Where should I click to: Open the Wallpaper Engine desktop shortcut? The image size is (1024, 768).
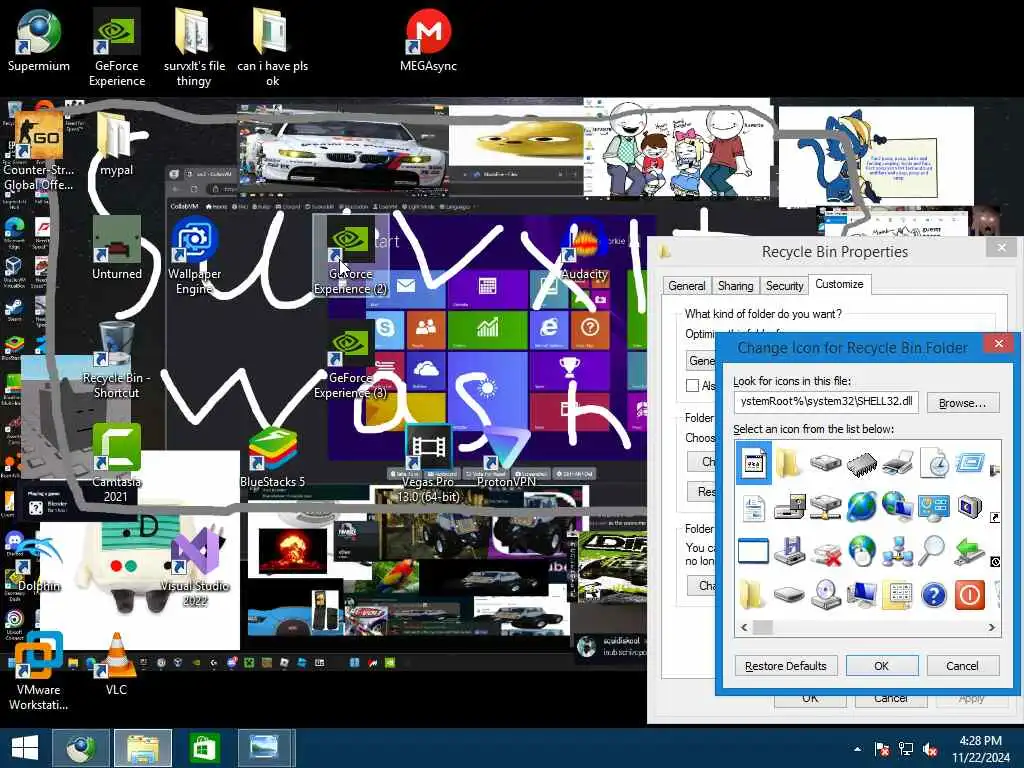tap(194, 256)
